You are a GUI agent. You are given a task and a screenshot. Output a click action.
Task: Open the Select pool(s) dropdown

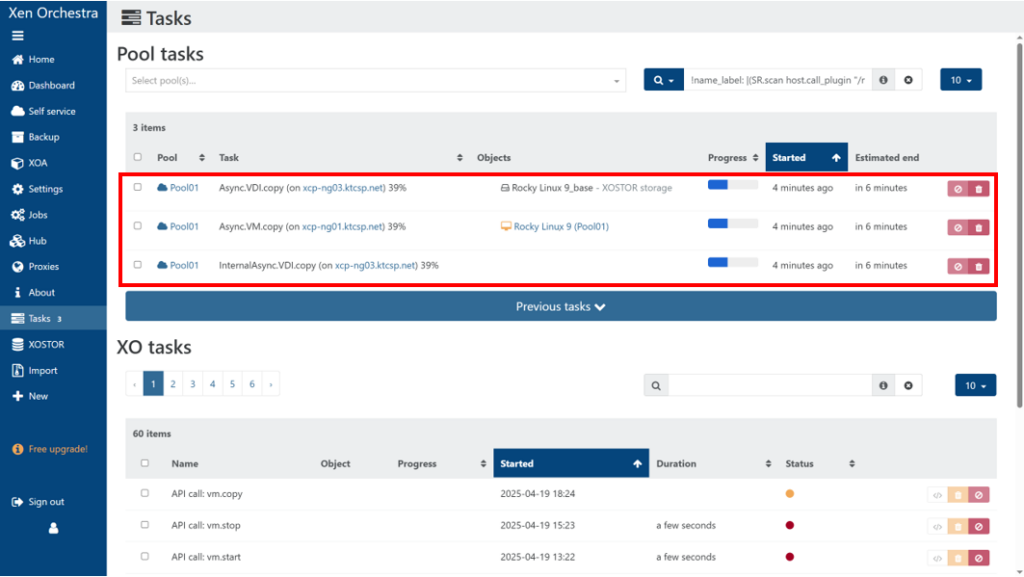point(375,80)
